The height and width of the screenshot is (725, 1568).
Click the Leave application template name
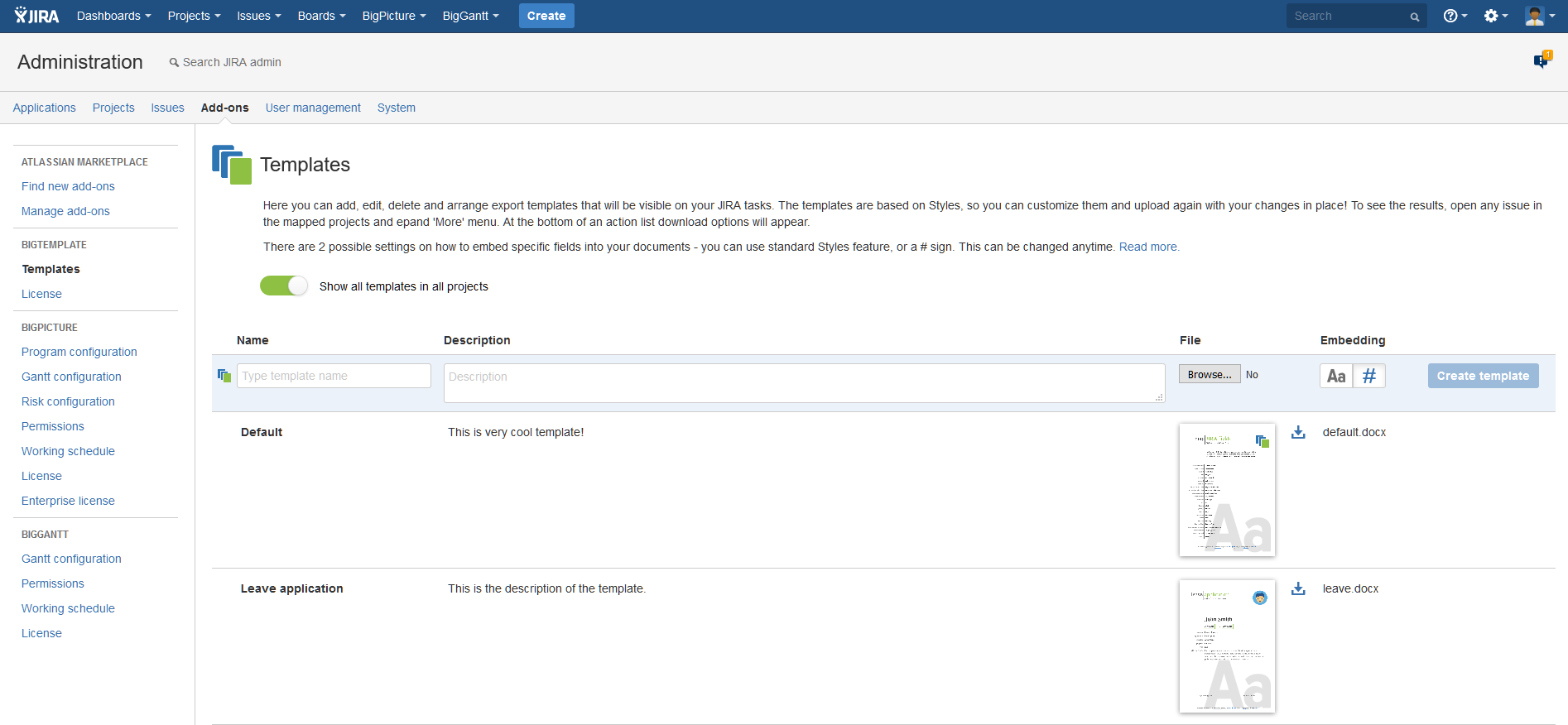(x=291, y=588)
